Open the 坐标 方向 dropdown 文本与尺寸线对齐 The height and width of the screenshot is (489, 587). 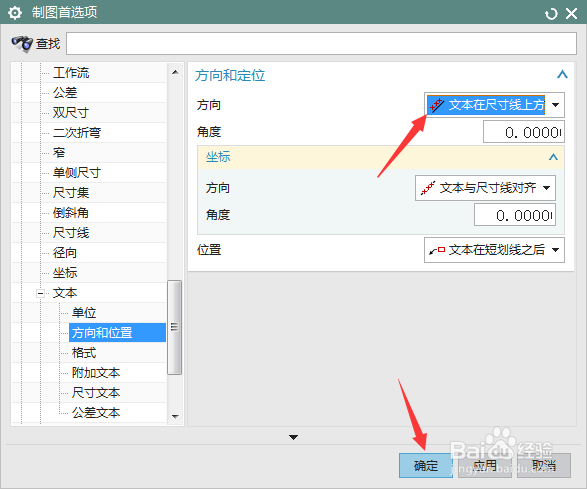tap(485, 188)
